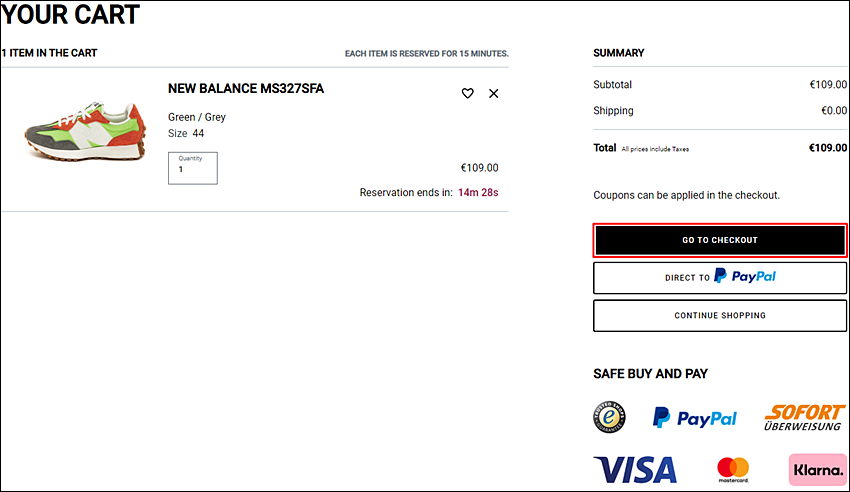This screenshot has width=850, height=492.
Task: Click the Sofort Überweisung logo
Action: pyautogui.click(x=804, y=418)
